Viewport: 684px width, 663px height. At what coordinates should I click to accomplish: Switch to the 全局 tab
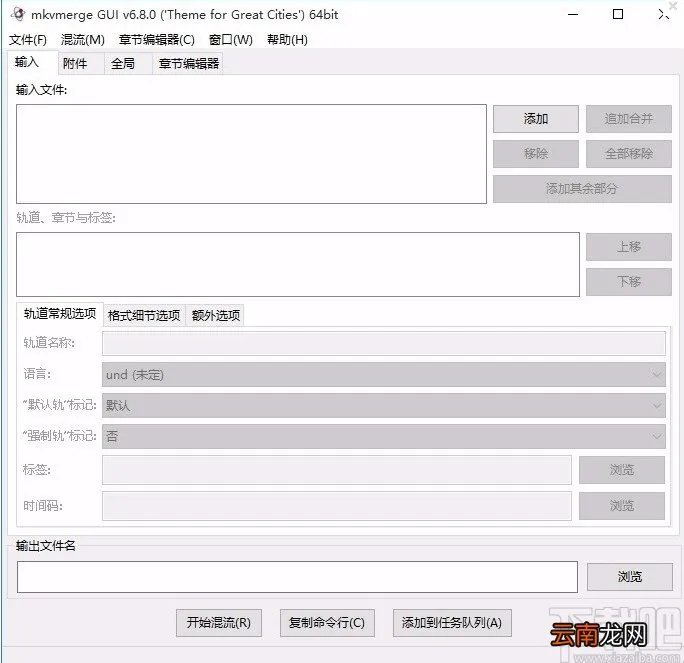tap(128, 64)
